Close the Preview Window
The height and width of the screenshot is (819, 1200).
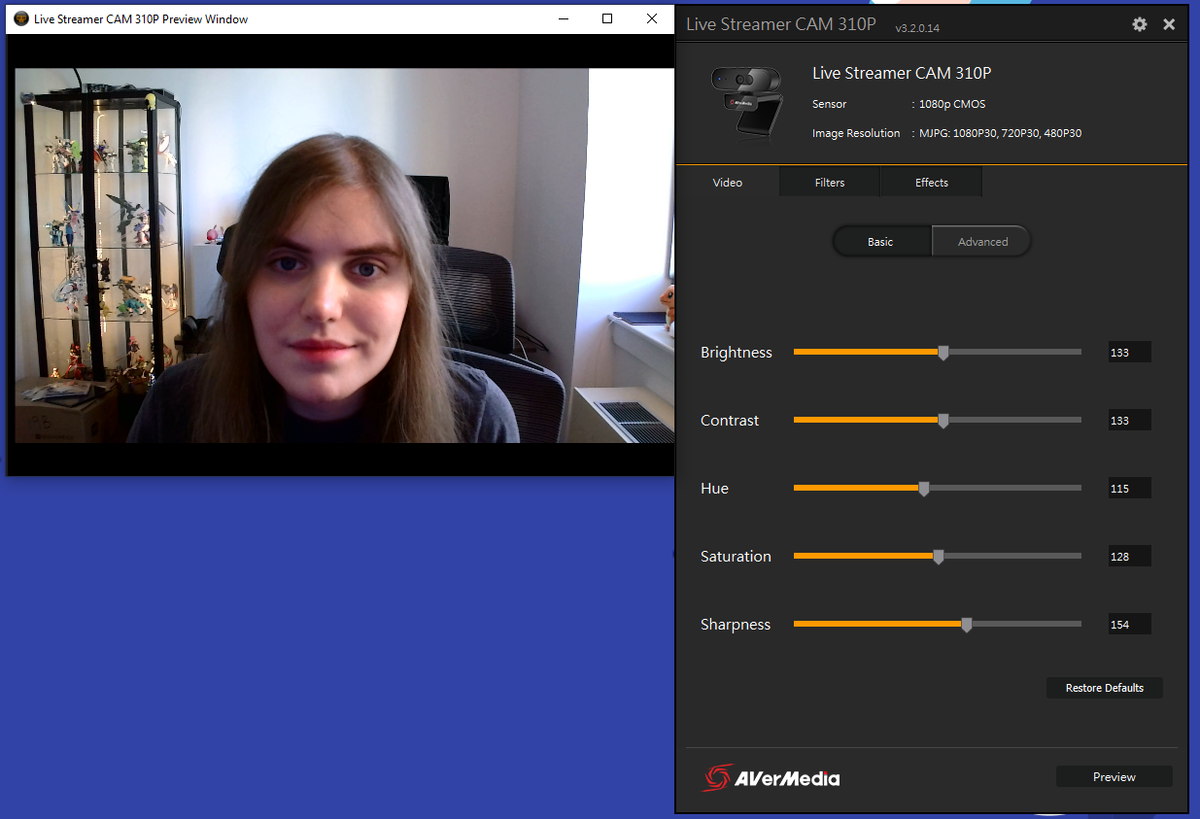click(652, 19)
